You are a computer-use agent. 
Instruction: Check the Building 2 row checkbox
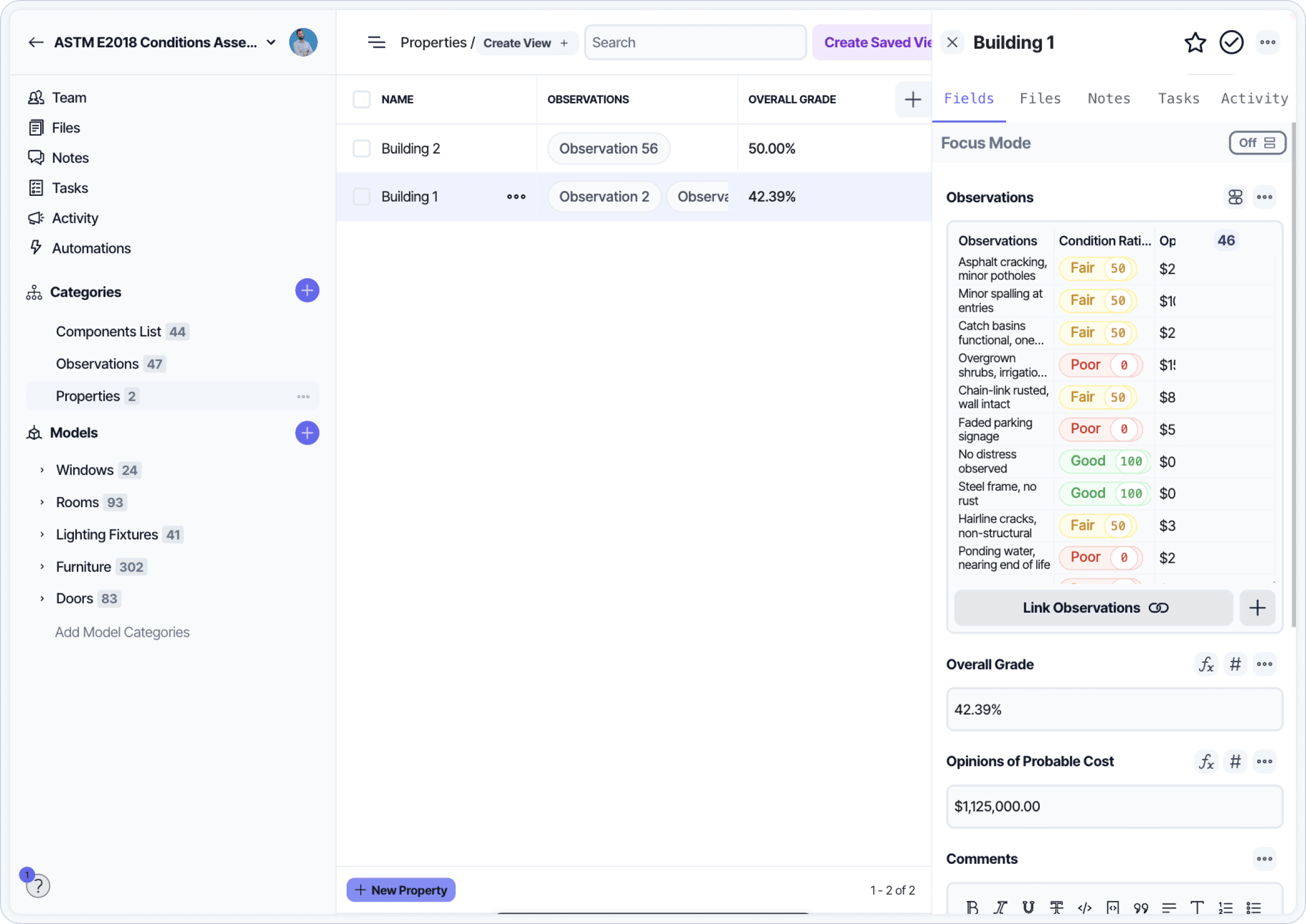(361, 149)
